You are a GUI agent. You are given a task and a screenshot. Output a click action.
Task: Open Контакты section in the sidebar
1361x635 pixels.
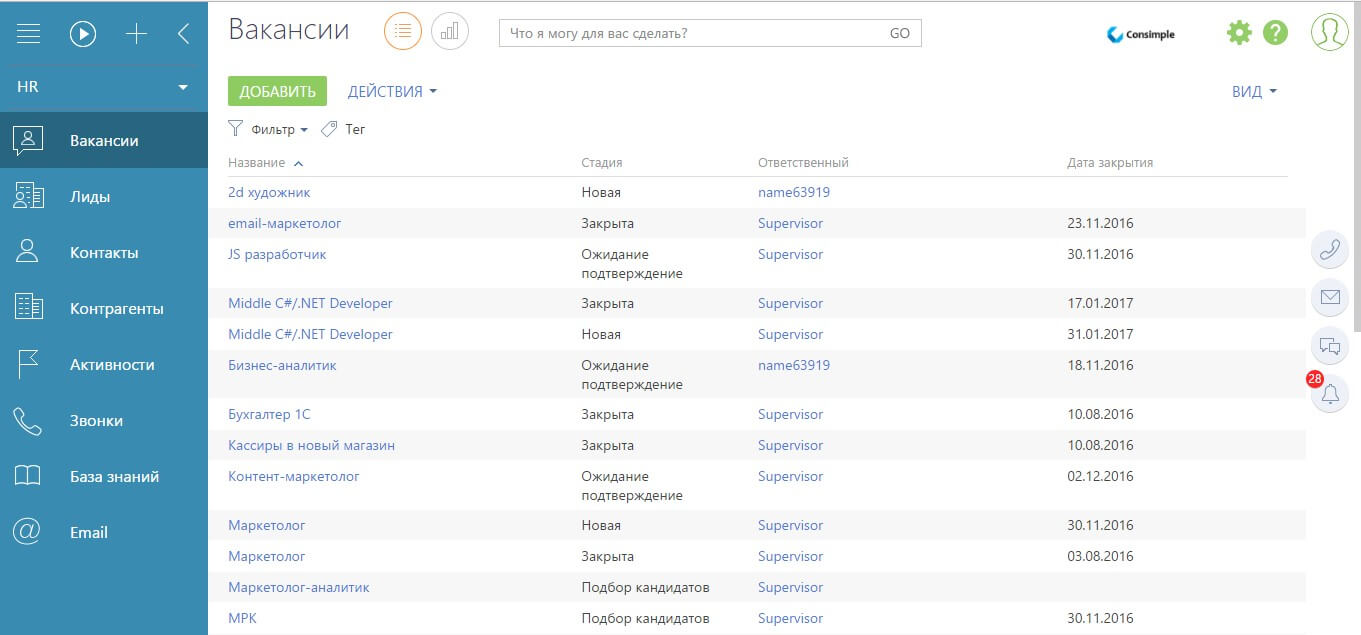[x=104, y=253]
